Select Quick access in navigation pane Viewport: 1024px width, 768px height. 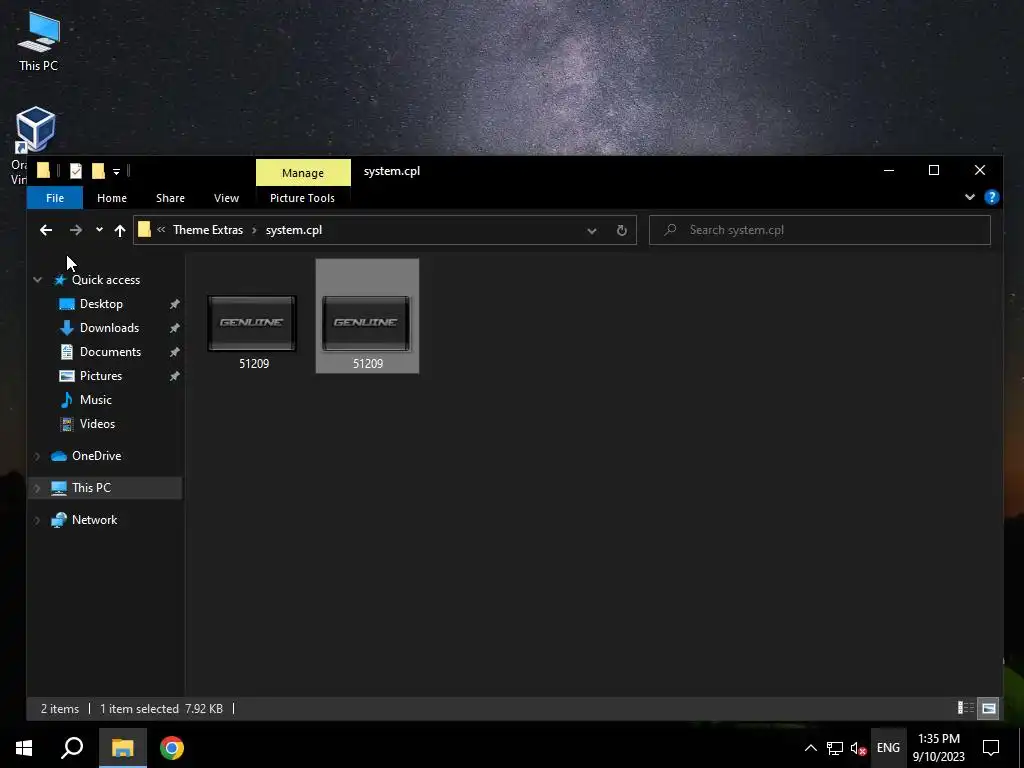click(x=106, y=280)
